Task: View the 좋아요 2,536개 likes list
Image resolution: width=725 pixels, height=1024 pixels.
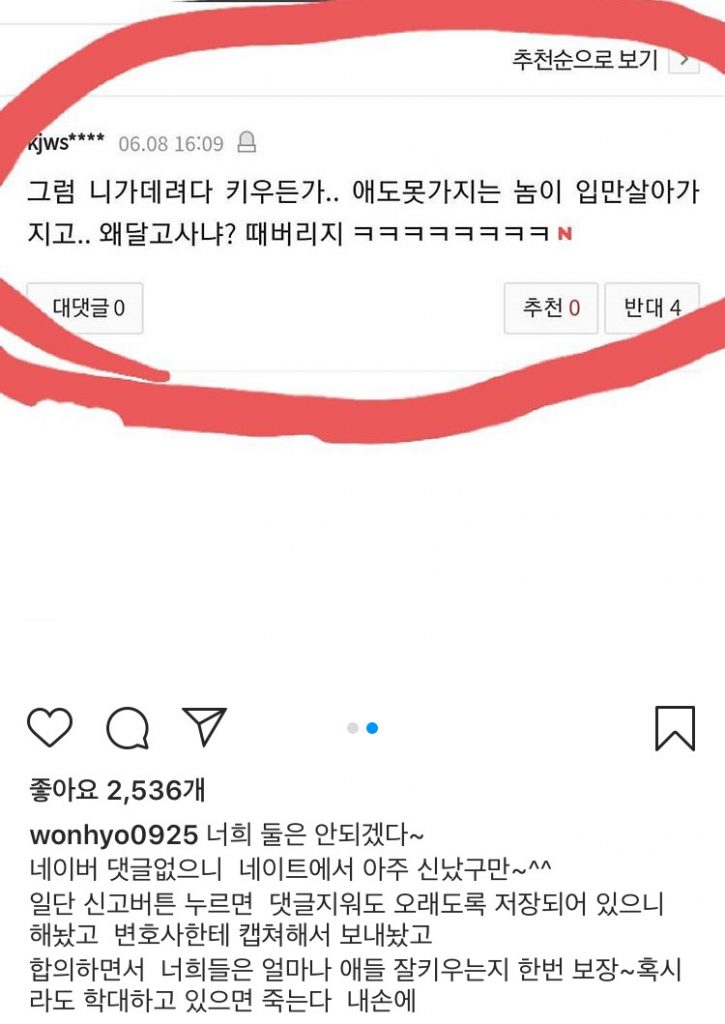Action: pos(118,790)
